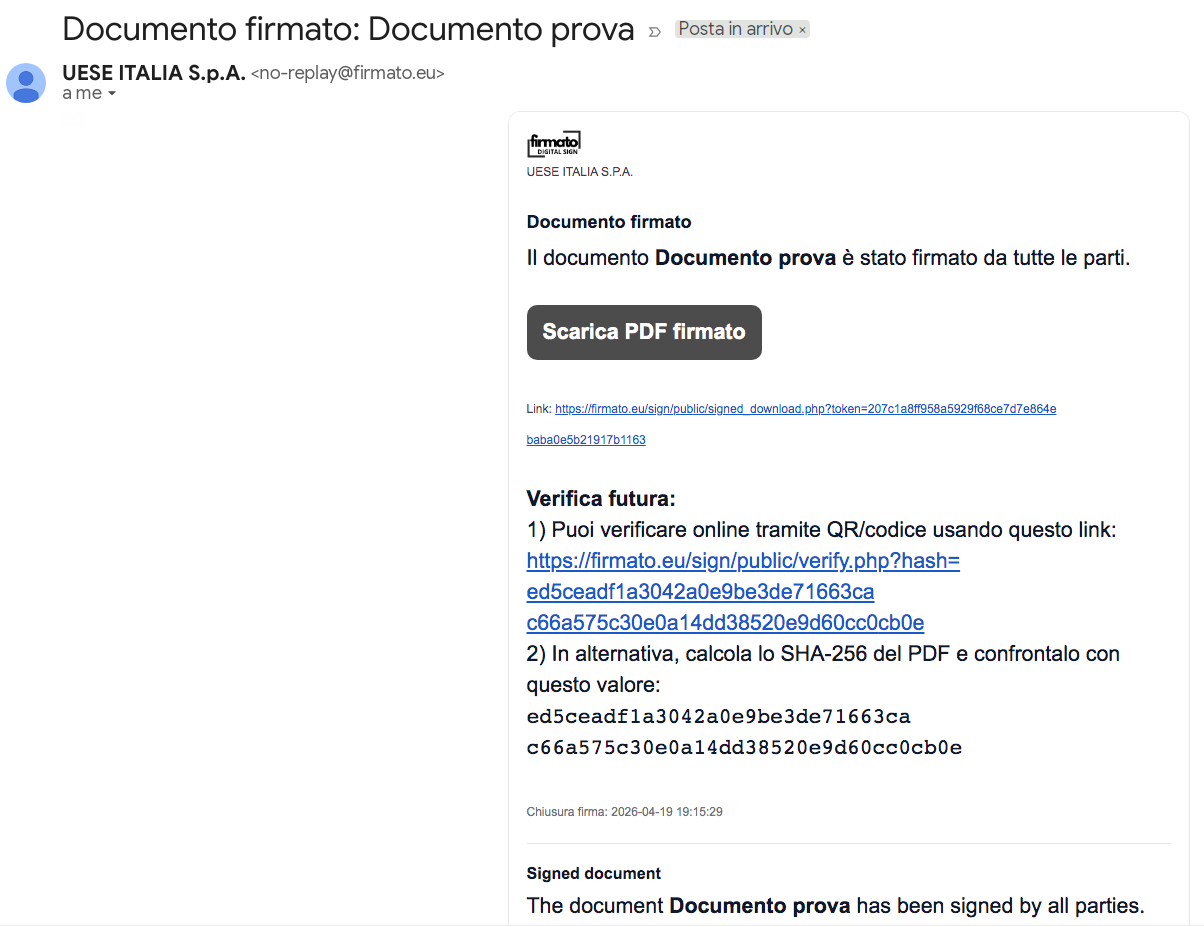Click the 'a me' recipient text

[x=81, y=94]
